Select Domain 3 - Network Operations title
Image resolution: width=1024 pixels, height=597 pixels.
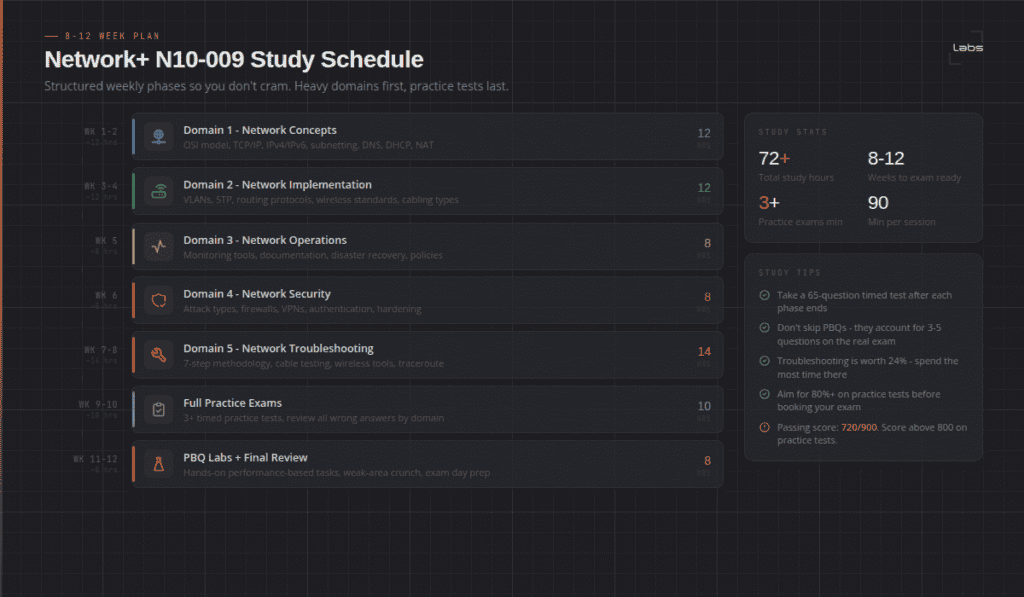tap(264, 240)
